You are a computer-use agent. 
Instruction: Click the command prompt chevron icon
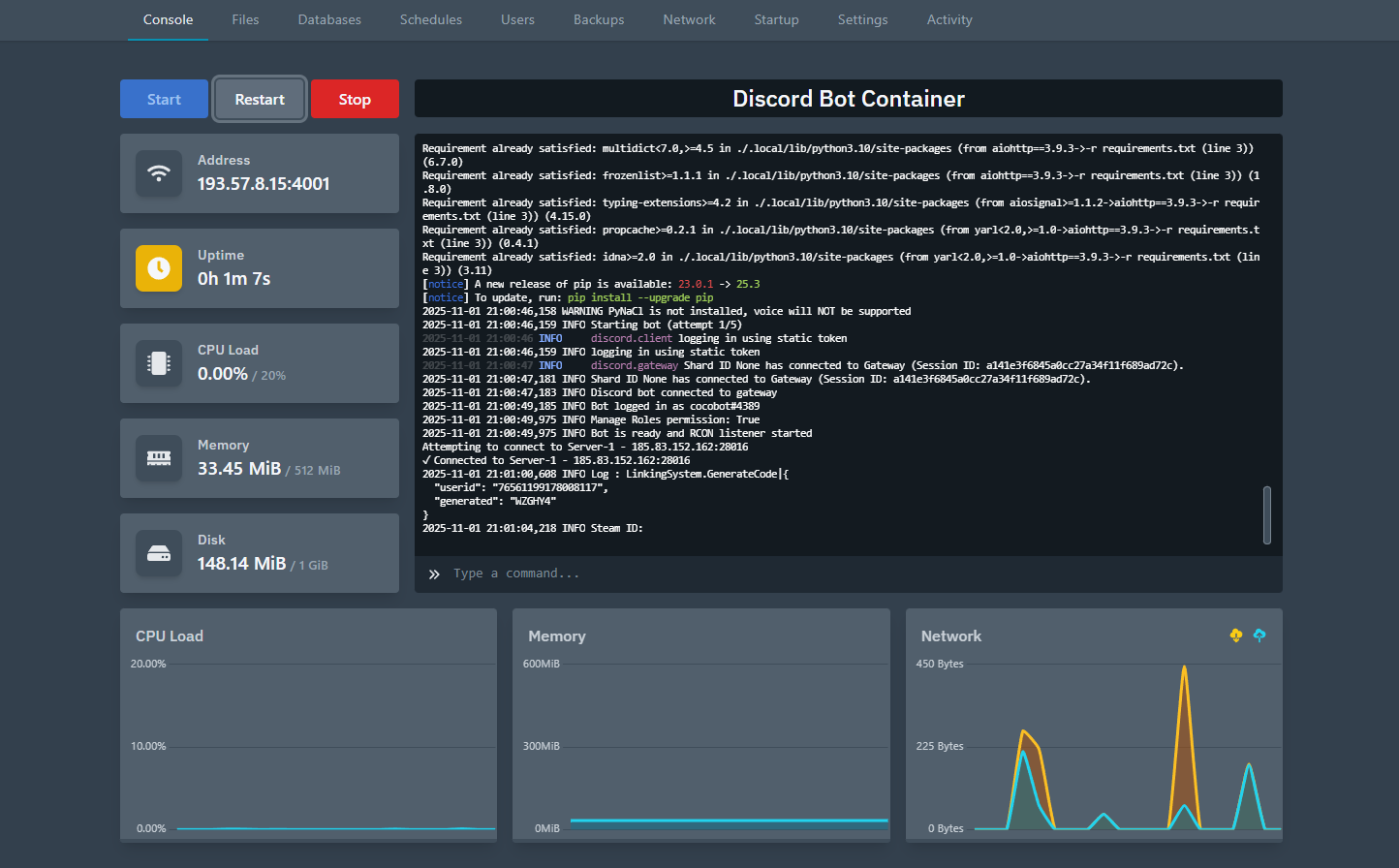click(434, 574)
